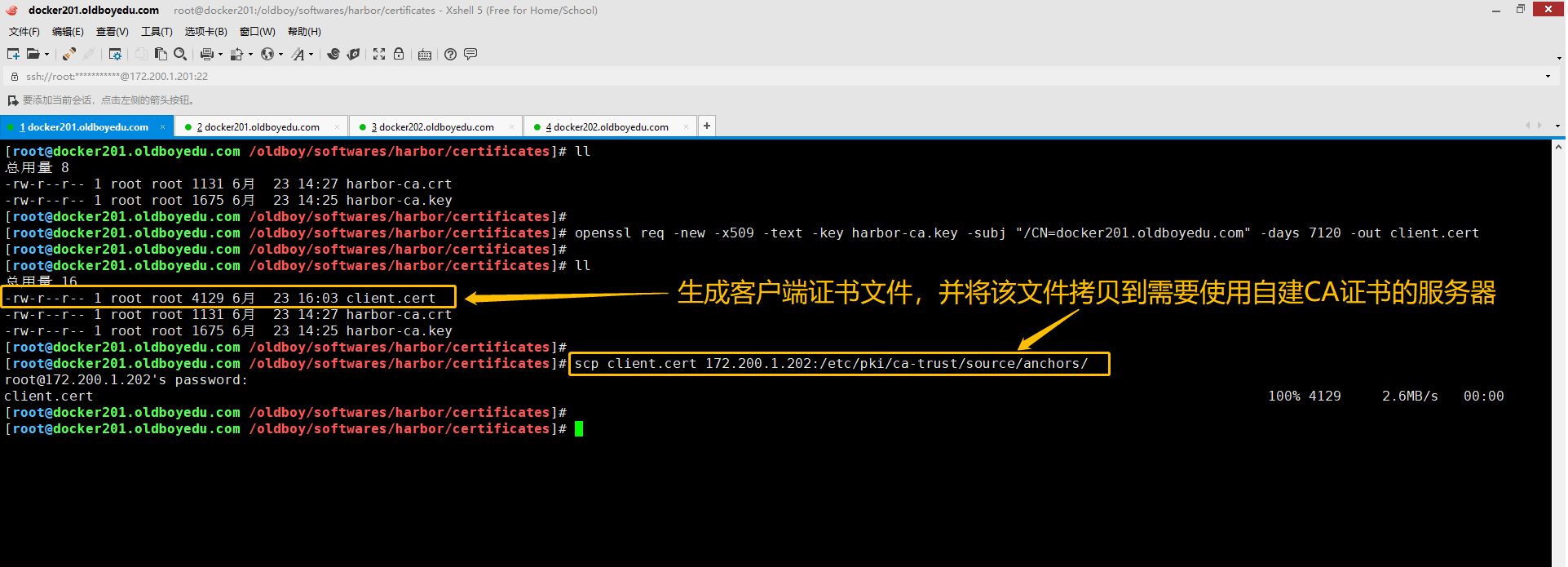1568x567 pixels.
Task: Expand the Encoding globe dropdown arrow
Action: 280,55
